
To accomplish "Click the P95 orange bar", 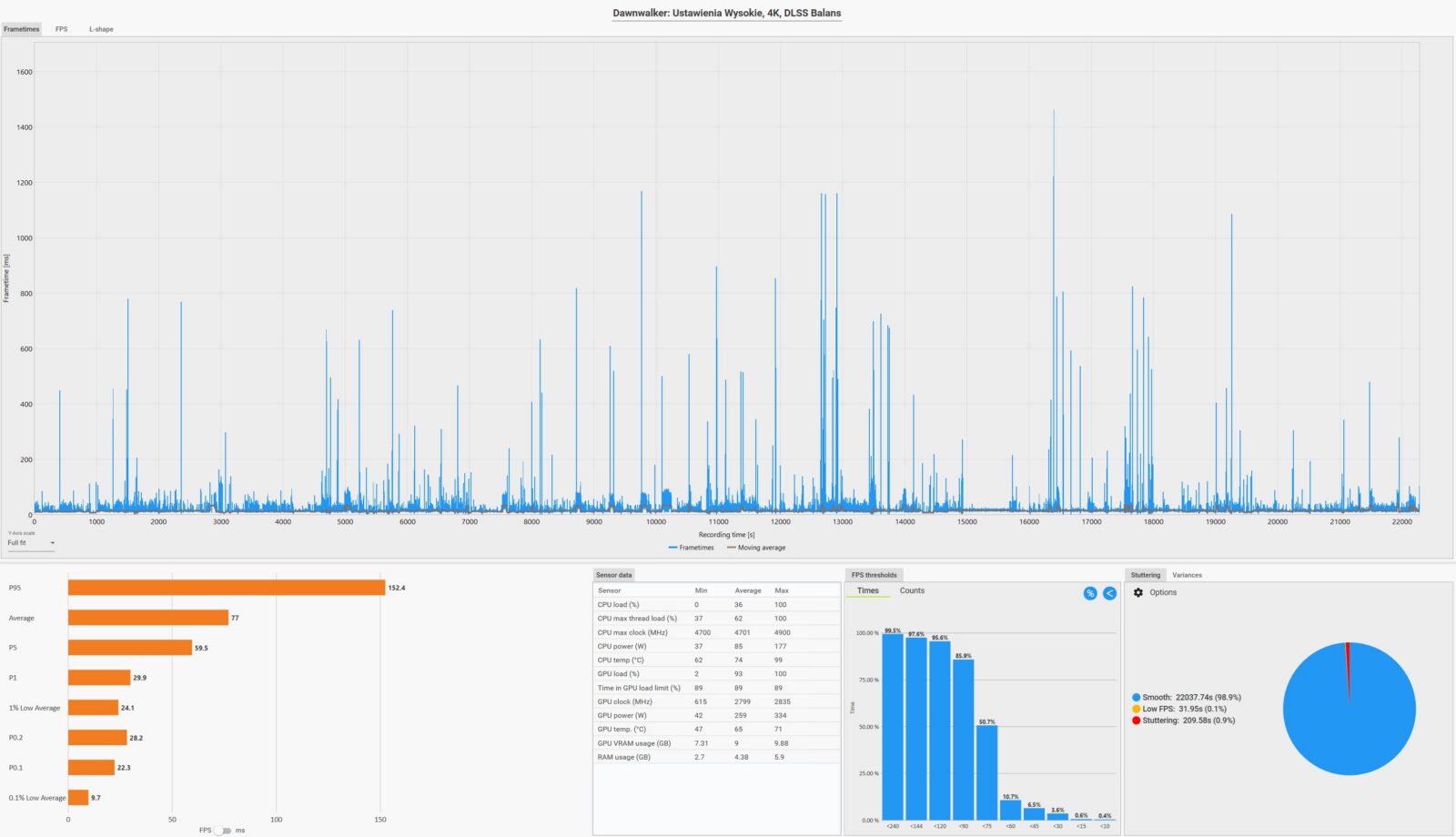I will click(x=227, y=588).
